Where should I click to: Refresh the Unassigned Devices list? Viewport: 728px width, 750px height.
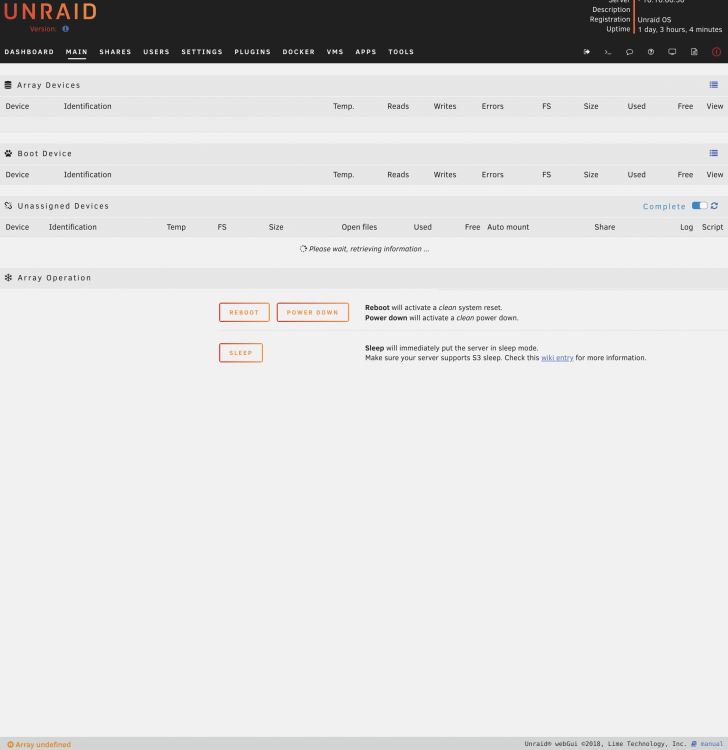(x=715, y=206)
